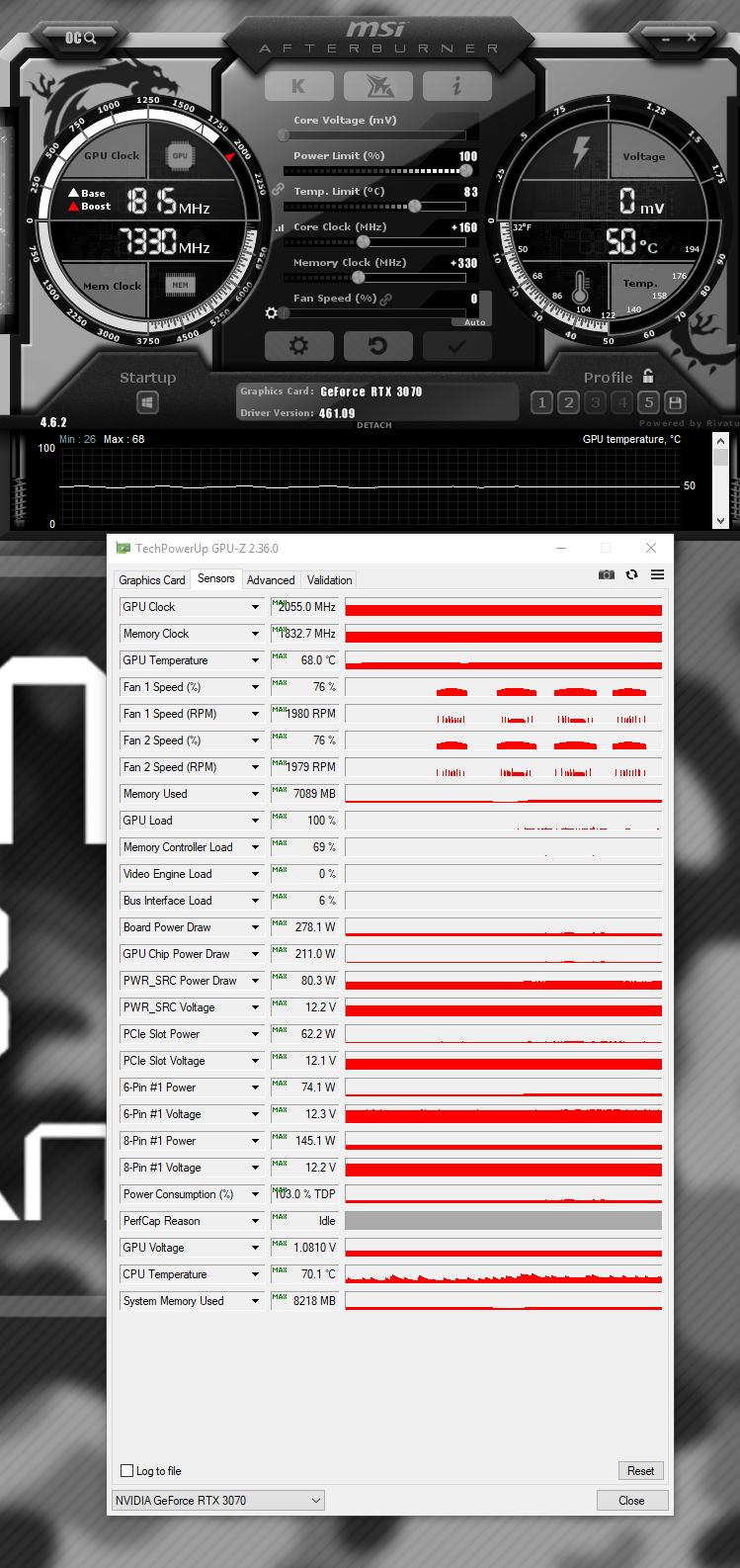The image size is (740, 1568).
Task: Open the voltage-frequency curve editor icon
Action: click(281, 227)
